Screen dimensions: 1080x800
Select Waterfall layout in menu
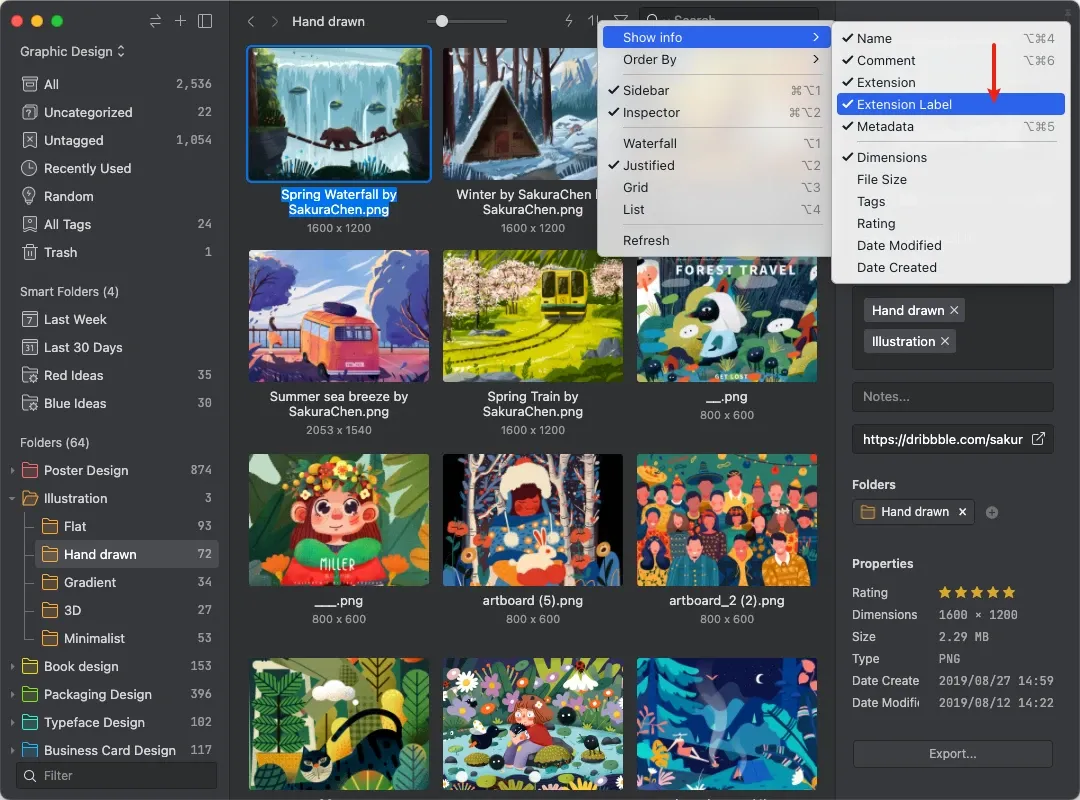[x=714, y=143]
